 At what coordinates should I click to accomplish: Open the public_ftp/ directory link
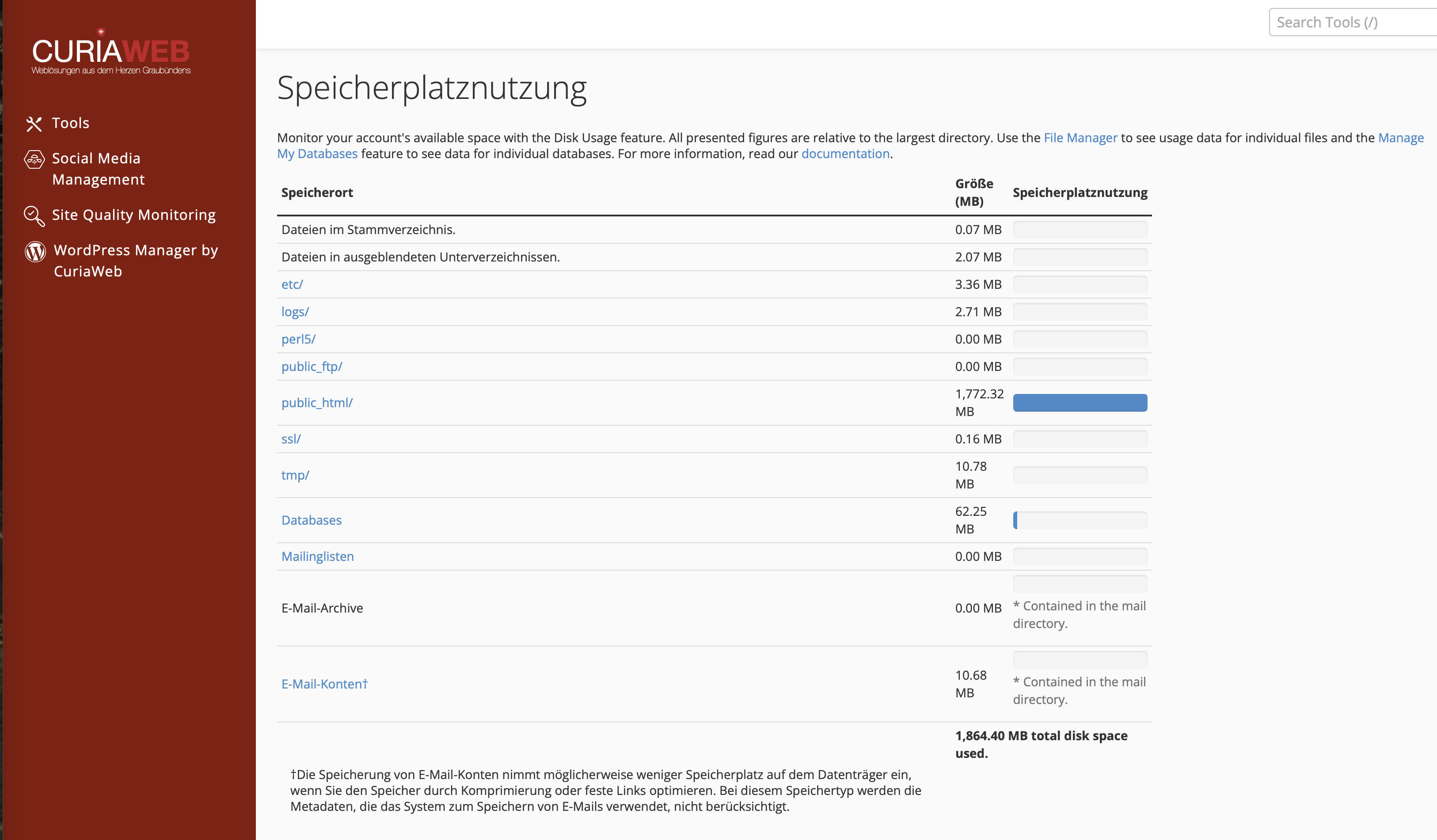(312, 367)
